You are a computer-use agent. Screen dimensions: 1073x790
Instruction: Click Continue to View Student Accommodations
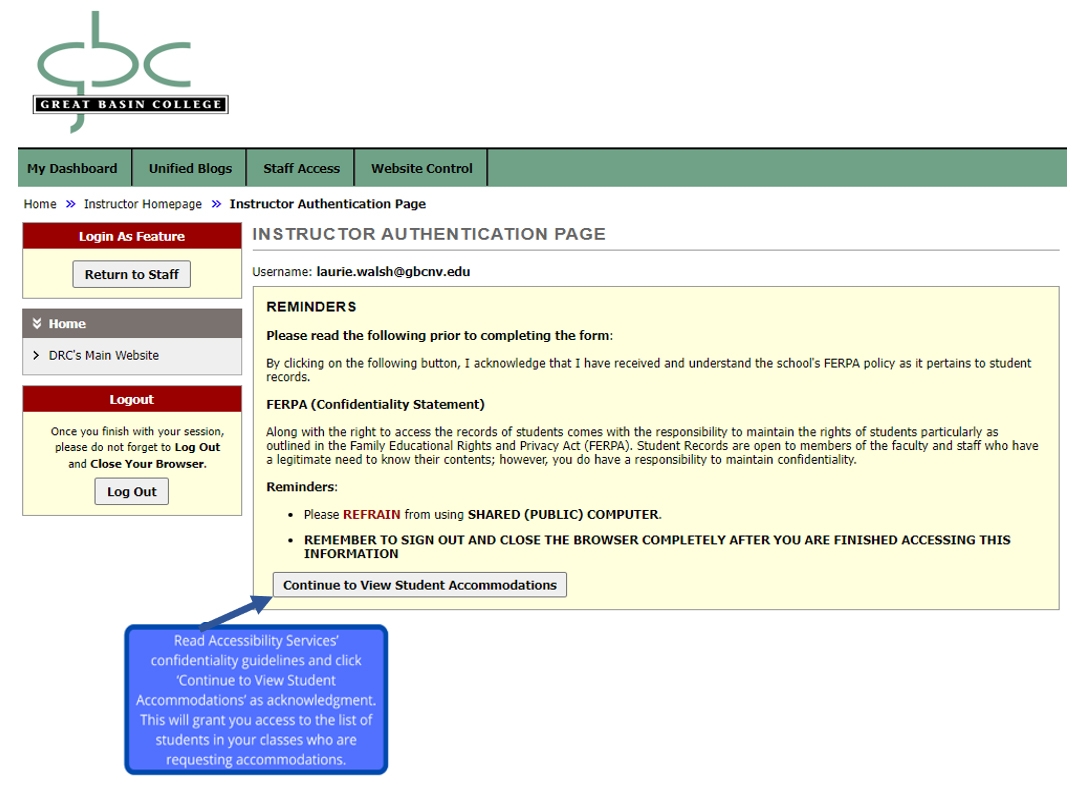[x=419, y=585]
